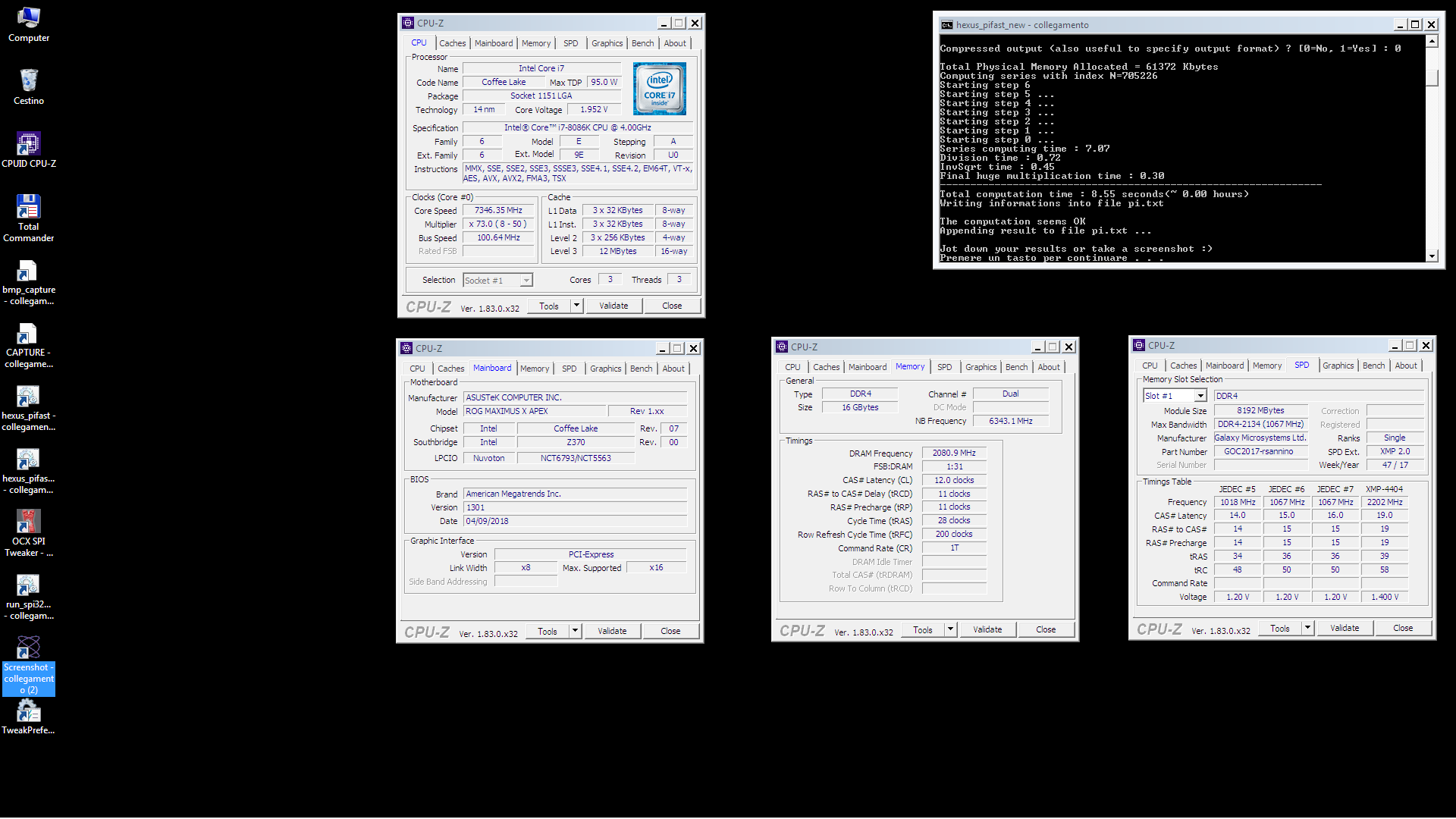This screenshot has width=1456, height=819.
Task: Launch the CPUID CPU-Z desktop shortcut
Action: [28, 150]
